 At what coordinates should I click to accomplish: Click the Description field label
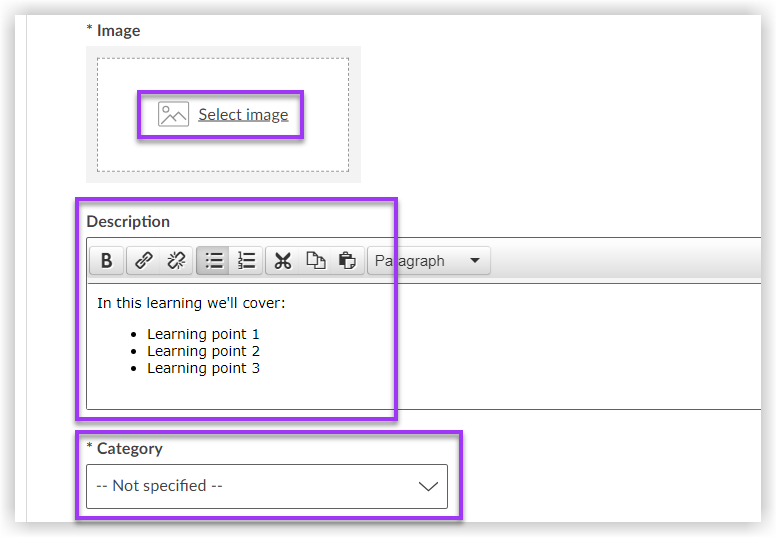[128, 222]
